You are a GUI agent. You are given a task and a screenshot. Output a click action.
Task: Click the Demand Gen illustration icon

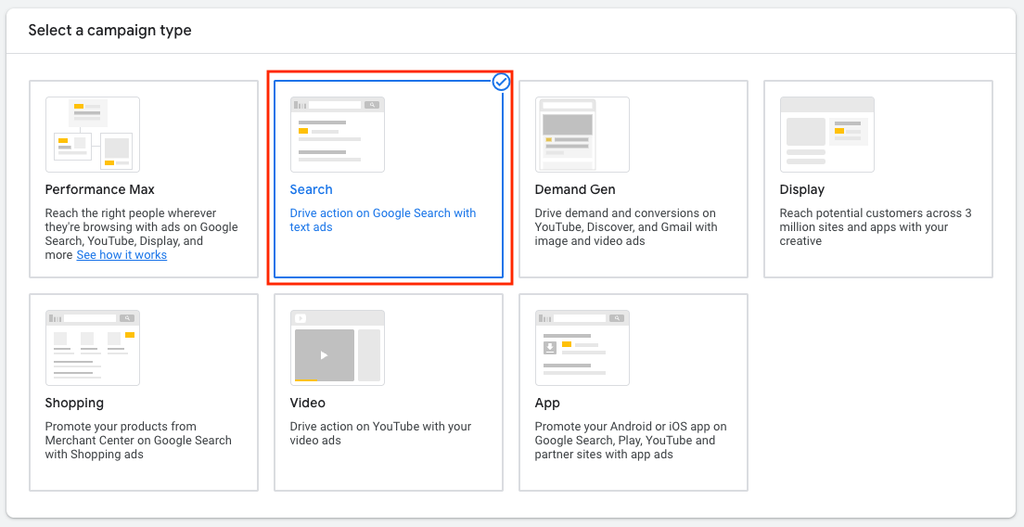(582, 135)
